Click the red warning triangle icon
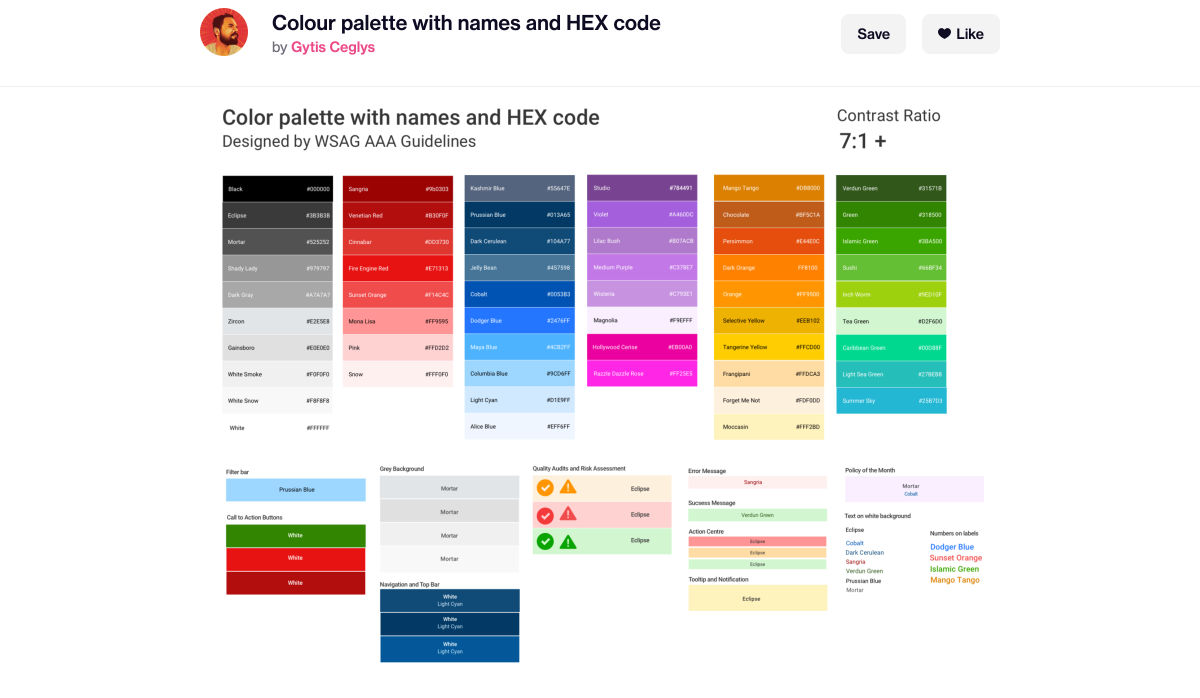Screen dimensions: 1200x698 (568, 514)
